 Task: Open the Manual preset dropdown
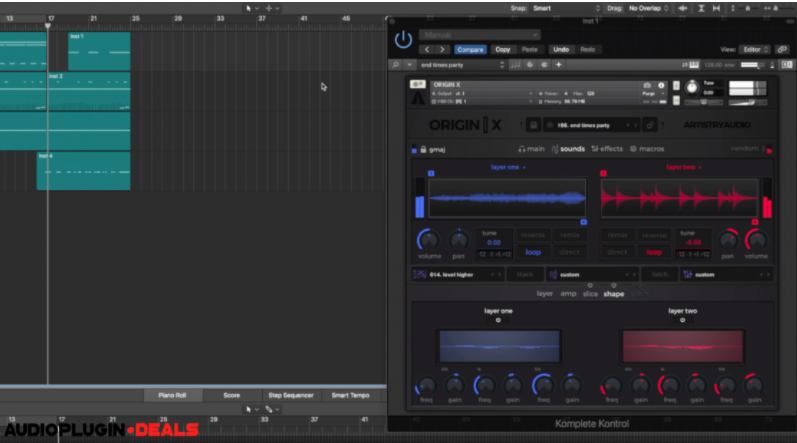(479, 35)
